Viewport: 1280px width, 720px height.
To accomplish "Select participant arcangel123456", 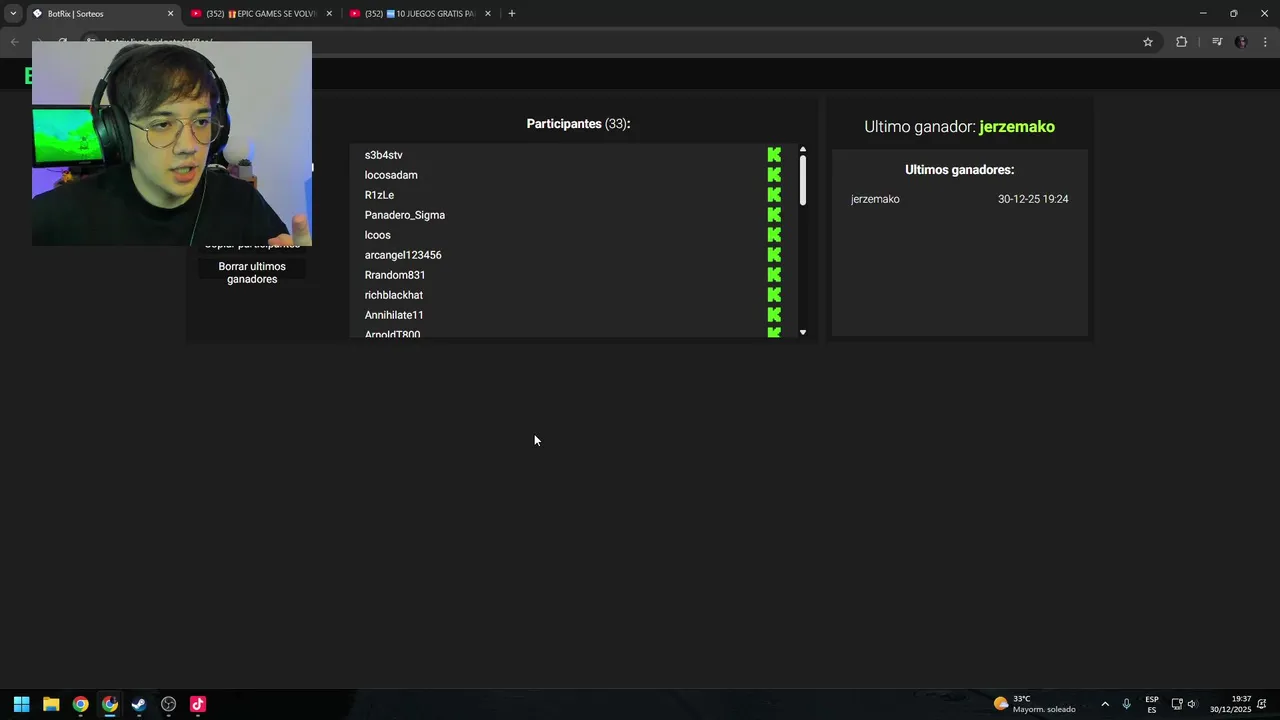I will (x=403, y=255).
